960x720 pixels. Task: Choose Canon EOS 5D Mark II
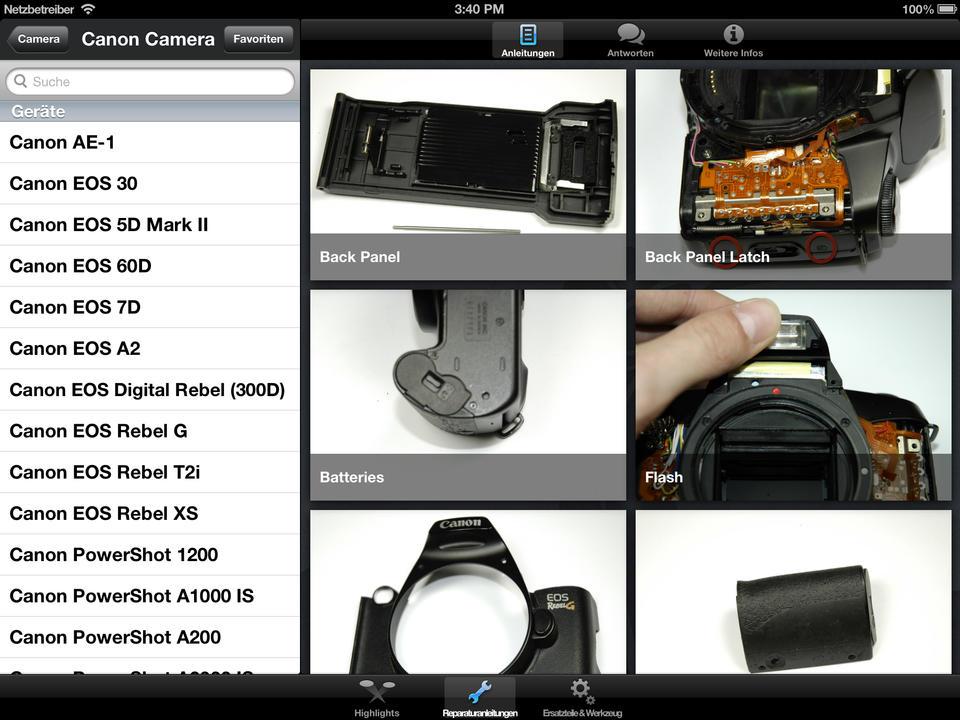pyautogui.click(x=150, y=225)
